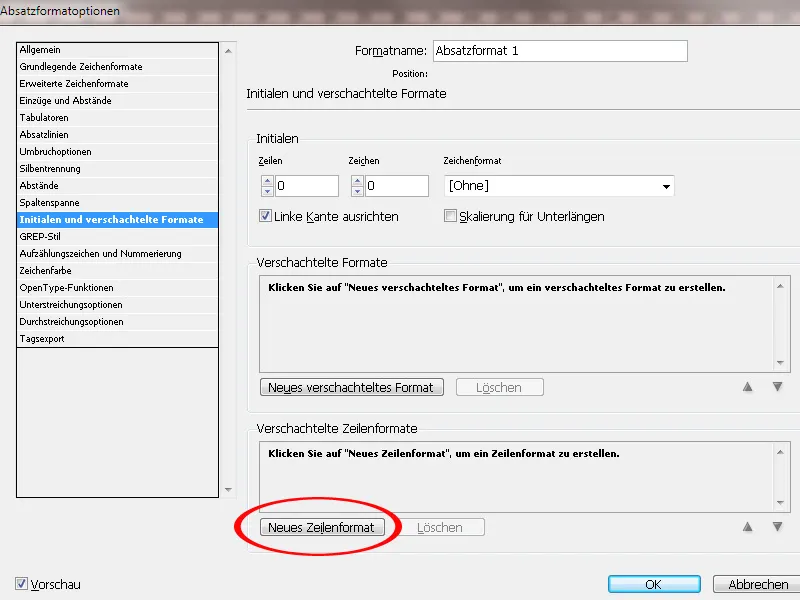The image size is (800, 600).
Task: Select the Abstände category
Action: [x=117, y=186]
